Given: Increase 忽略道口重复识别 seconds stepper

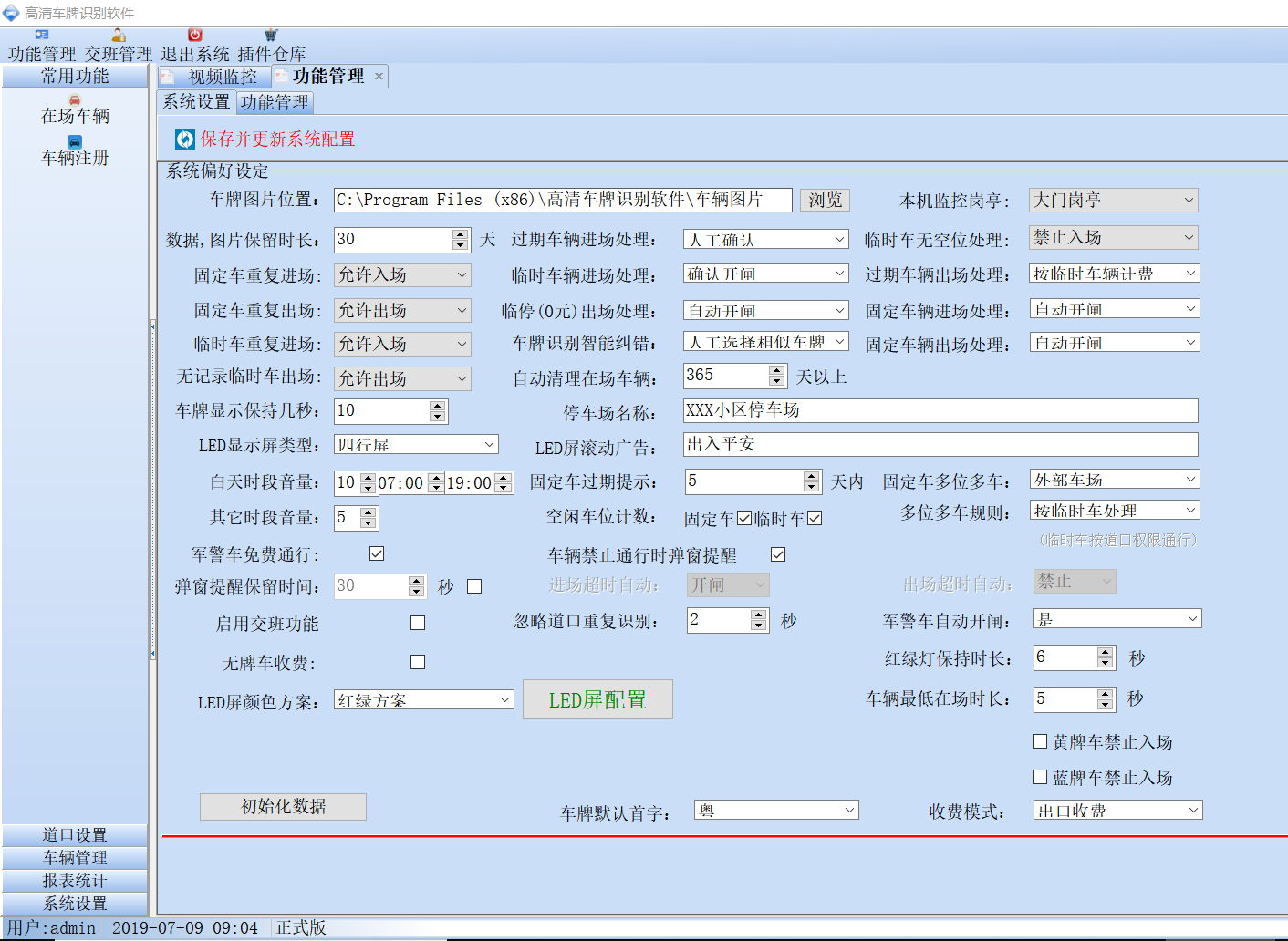Looking at the screenshot, I should [x=759, y=615].
